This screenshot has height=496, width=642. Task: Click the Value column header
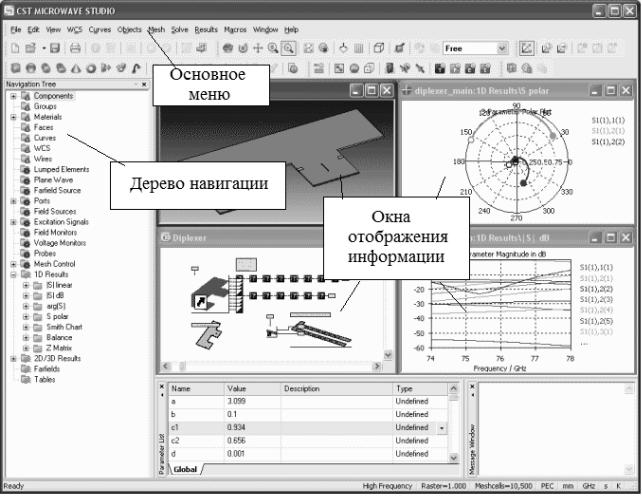253,389
